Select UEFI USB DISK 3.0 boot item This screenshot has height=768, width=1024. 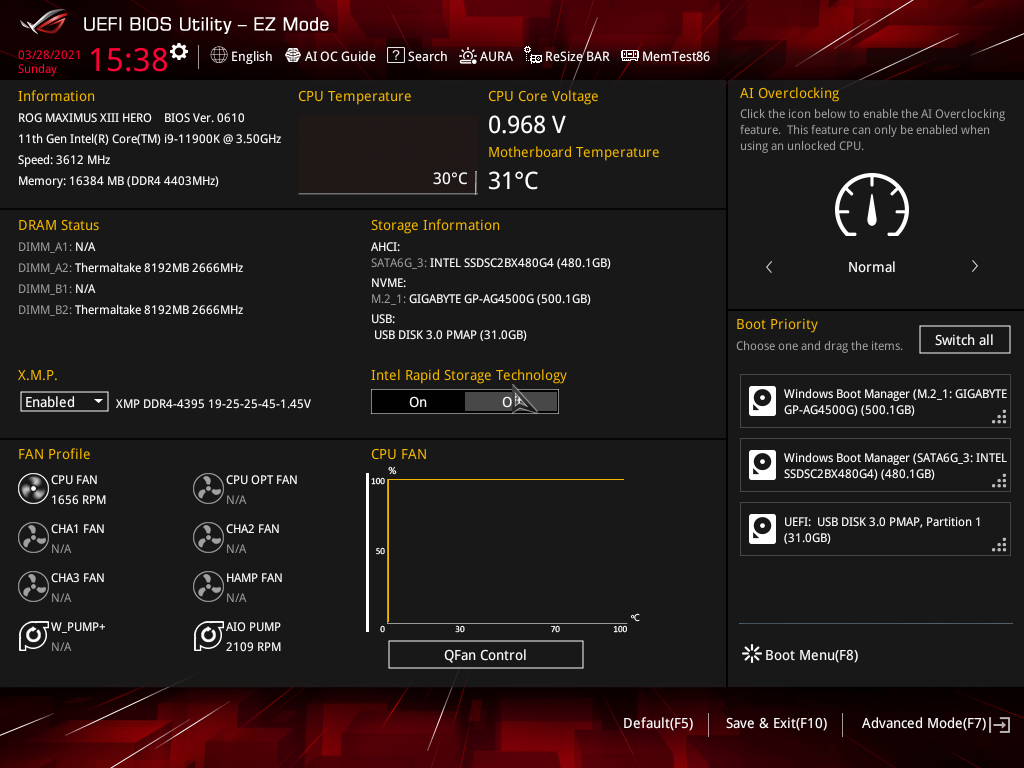coord(875,529)
